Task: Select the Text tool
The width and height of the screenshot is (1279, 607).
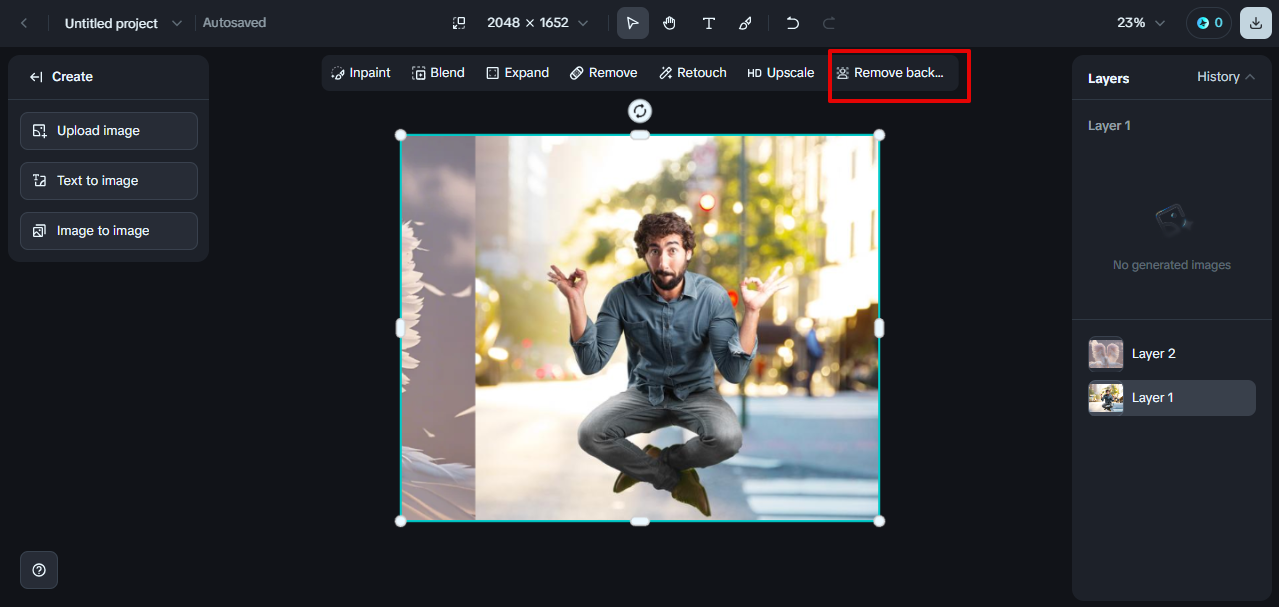Action: point(708,23)
